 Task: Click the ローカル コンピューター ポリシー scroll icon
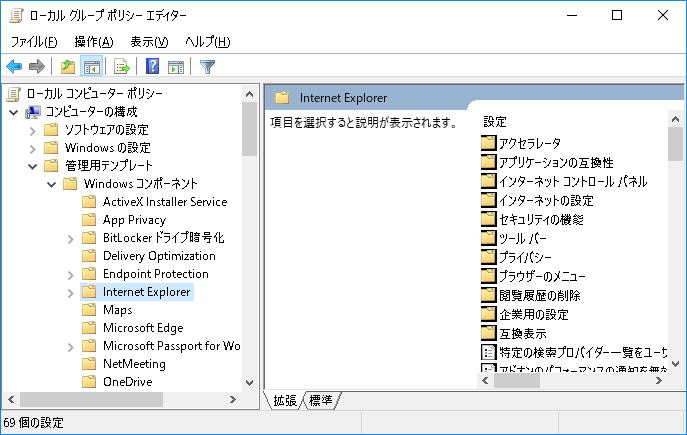point(14,93)
